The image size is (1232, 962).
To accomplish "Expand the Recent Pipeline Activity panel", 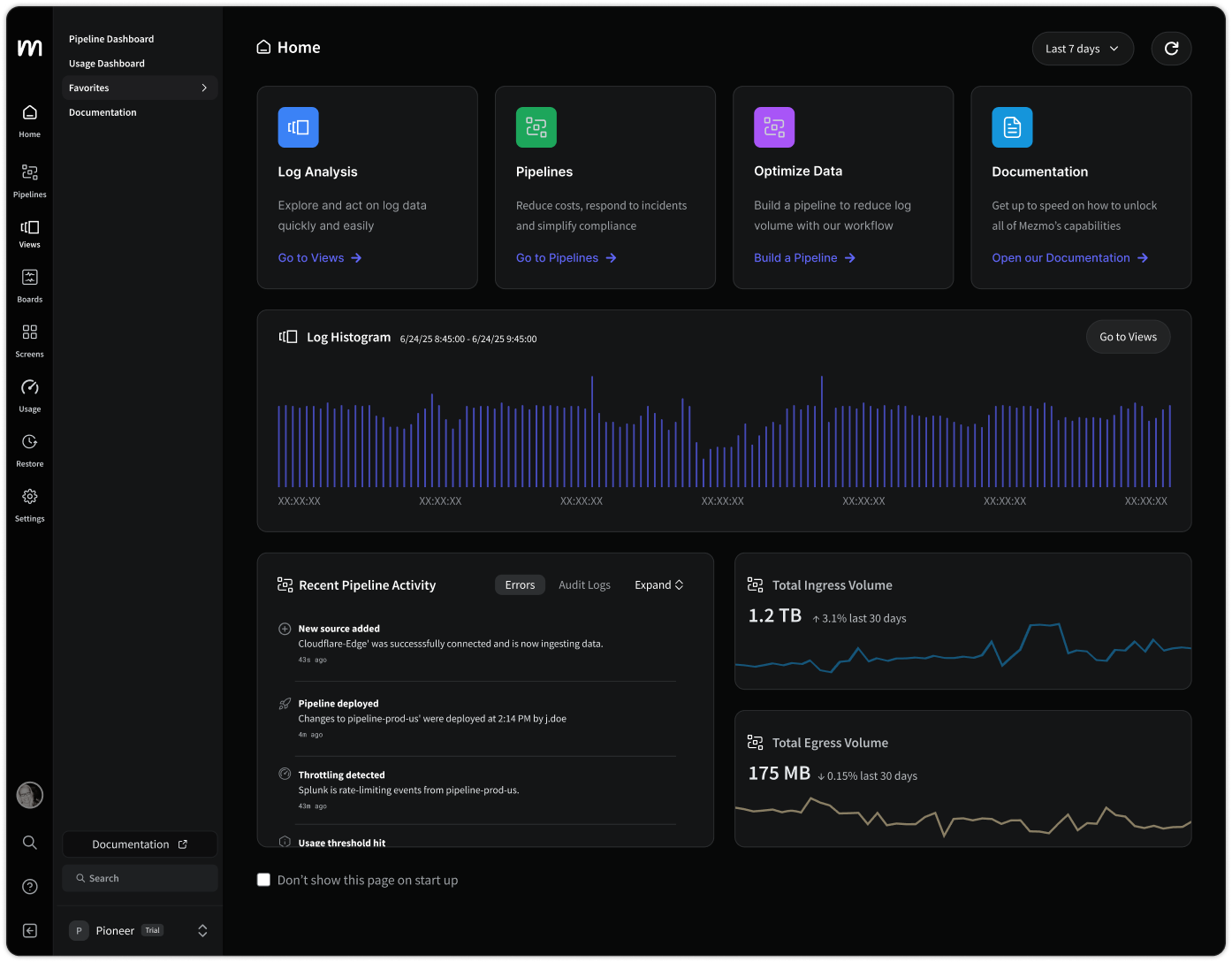I will pyautogui.click(x=658, y=585).
